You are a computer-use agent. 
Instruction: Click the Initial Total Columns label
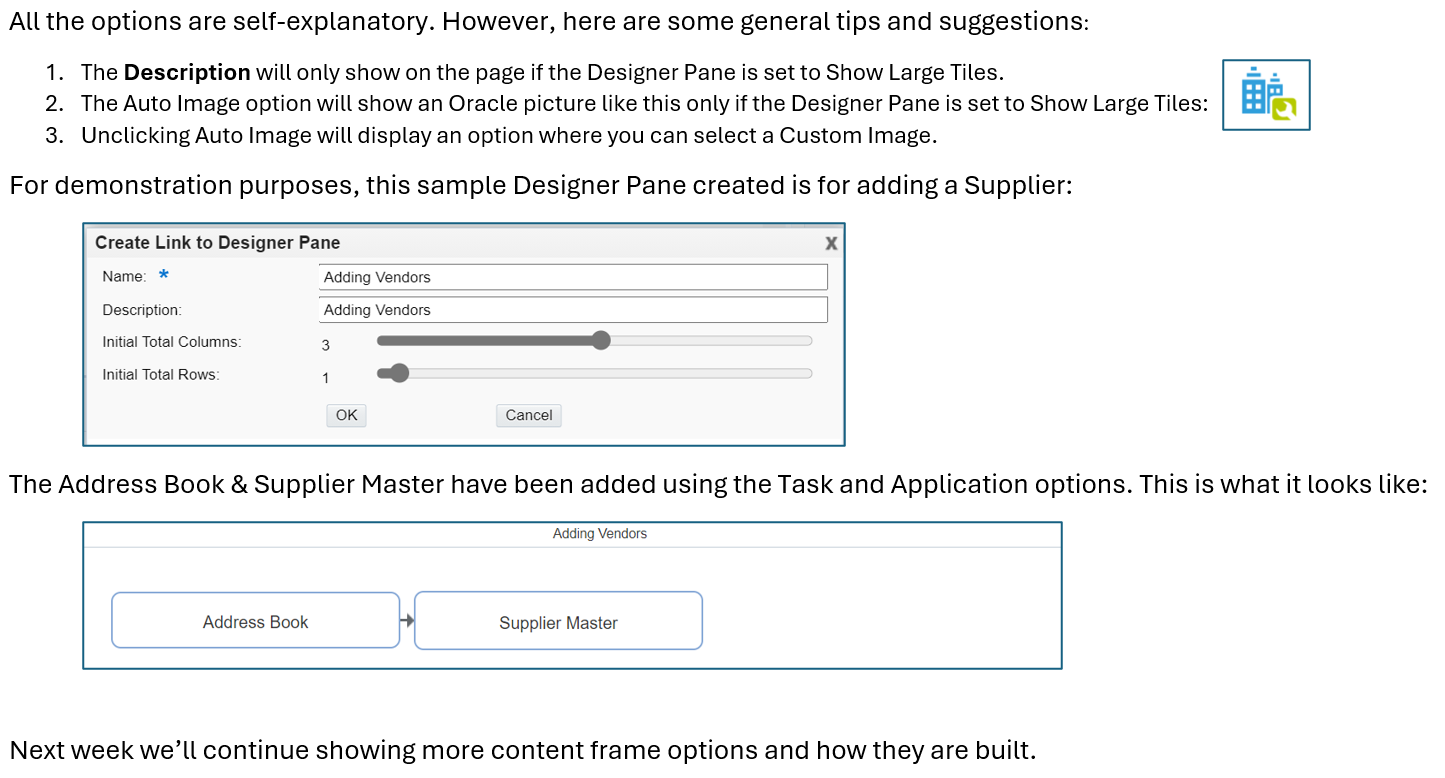pyautogui.click(x=171, y=342)
